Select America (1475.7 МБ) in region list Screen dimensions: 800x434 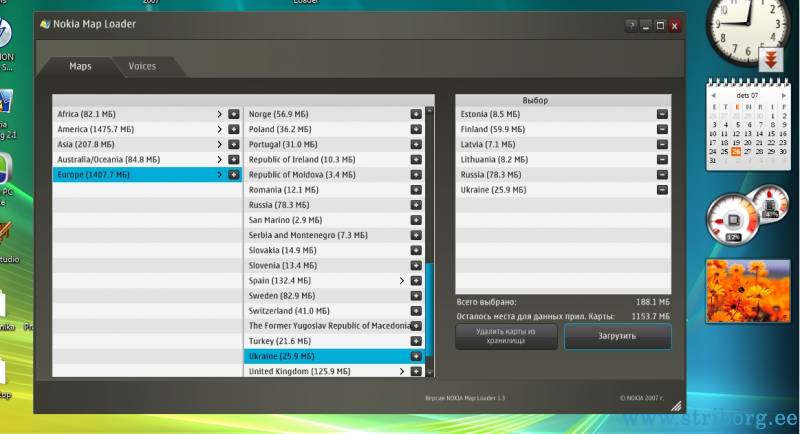(147, 130)
